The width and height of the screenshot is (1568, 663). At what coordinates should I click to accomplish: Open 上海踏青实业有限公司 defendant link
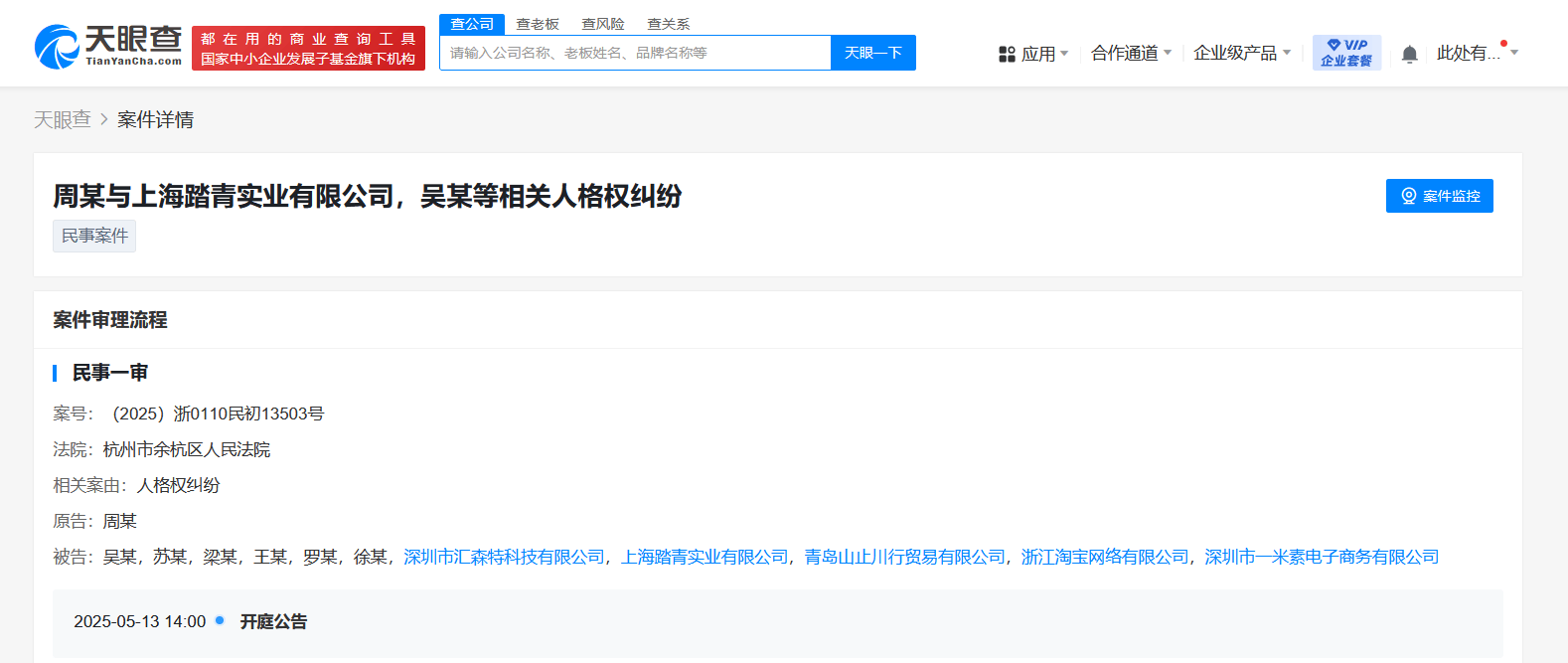tap(705, 557)
